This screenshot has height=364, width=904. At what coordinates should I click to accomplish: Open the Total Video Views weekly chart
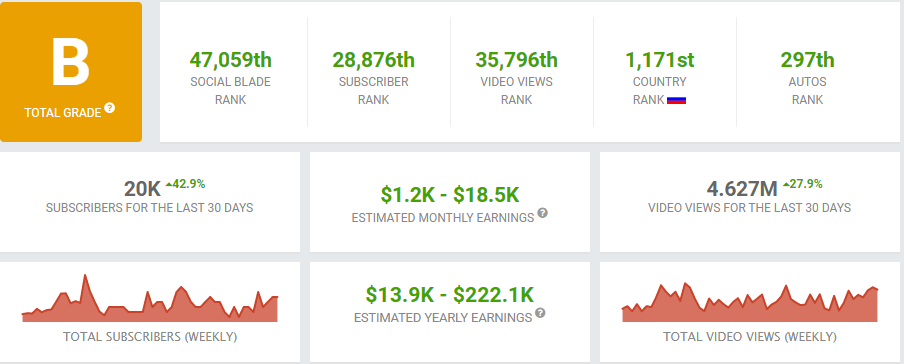(x=750, y=302)
